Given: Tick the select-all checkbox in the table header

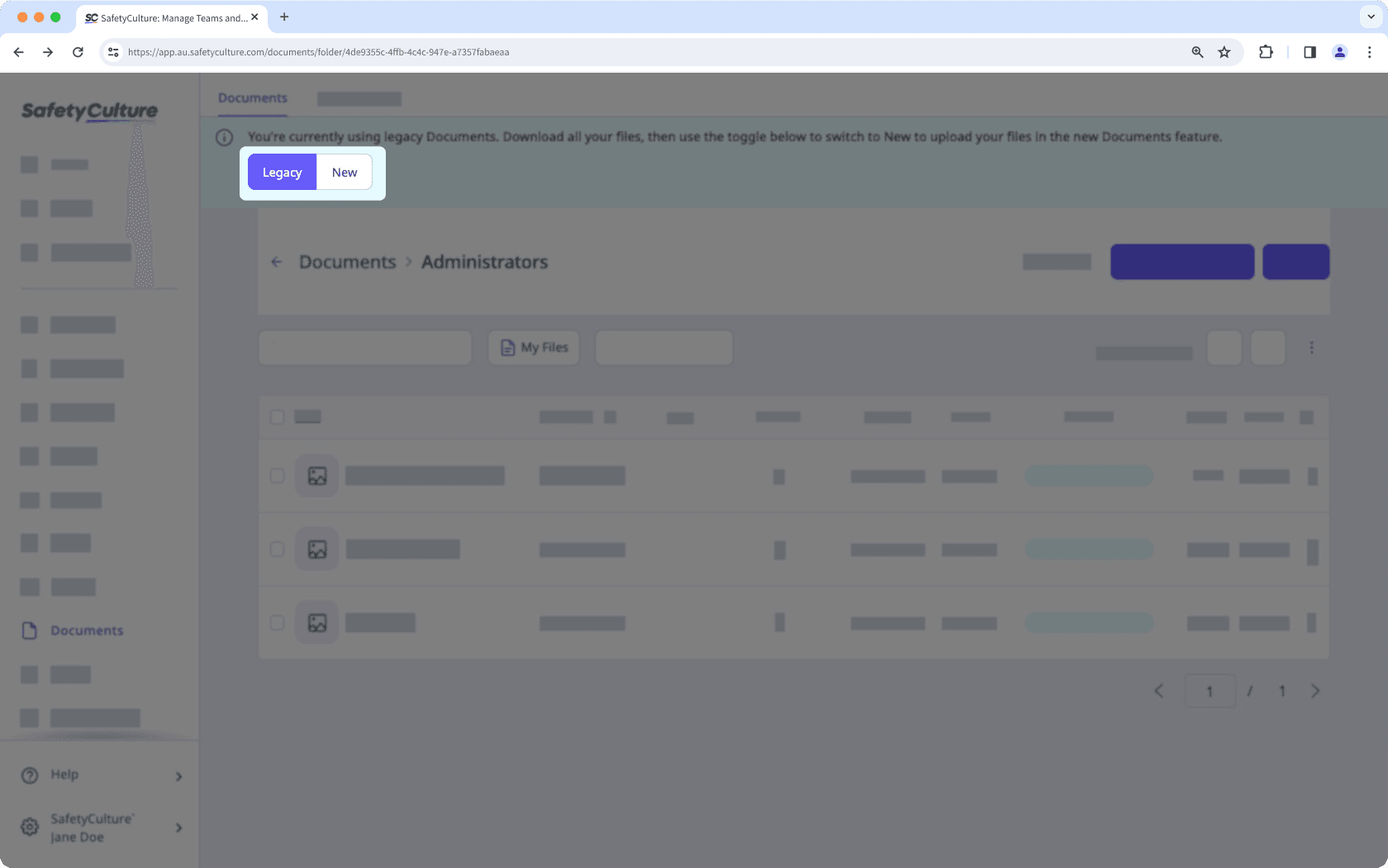Looking at the screenshot, I should click(278, 417).
